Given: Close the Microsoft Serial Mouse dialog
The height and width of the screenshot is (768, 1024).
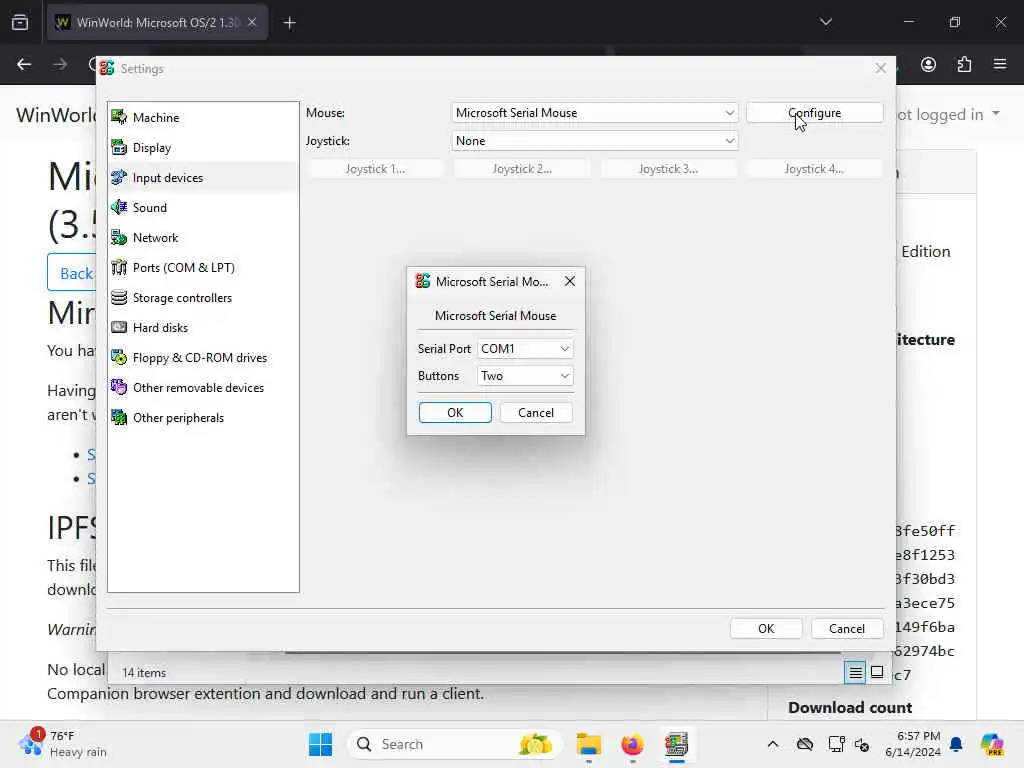Looking at the screenshot, I should (x=569, y=281).
